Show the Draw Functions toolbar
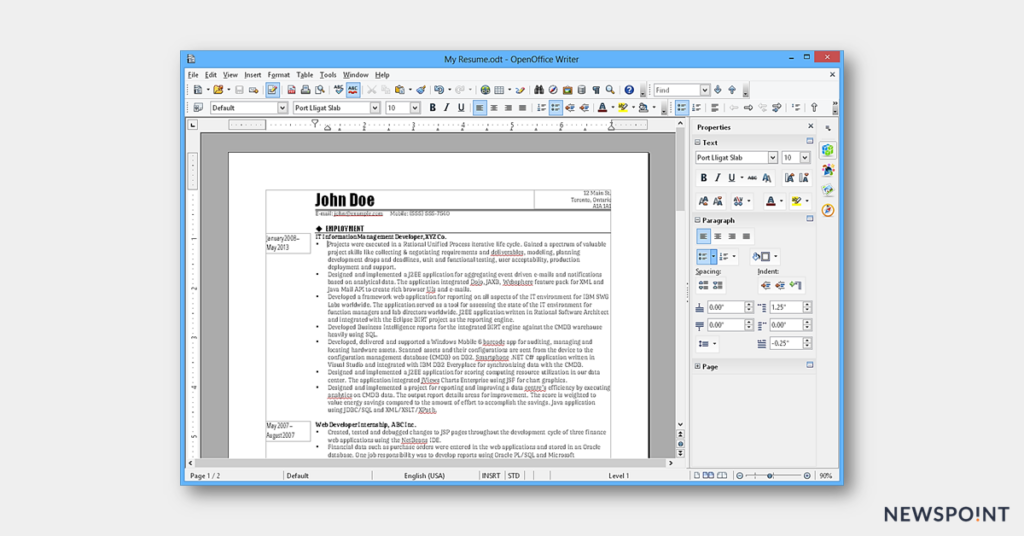1024x536 pixels. 520,90
